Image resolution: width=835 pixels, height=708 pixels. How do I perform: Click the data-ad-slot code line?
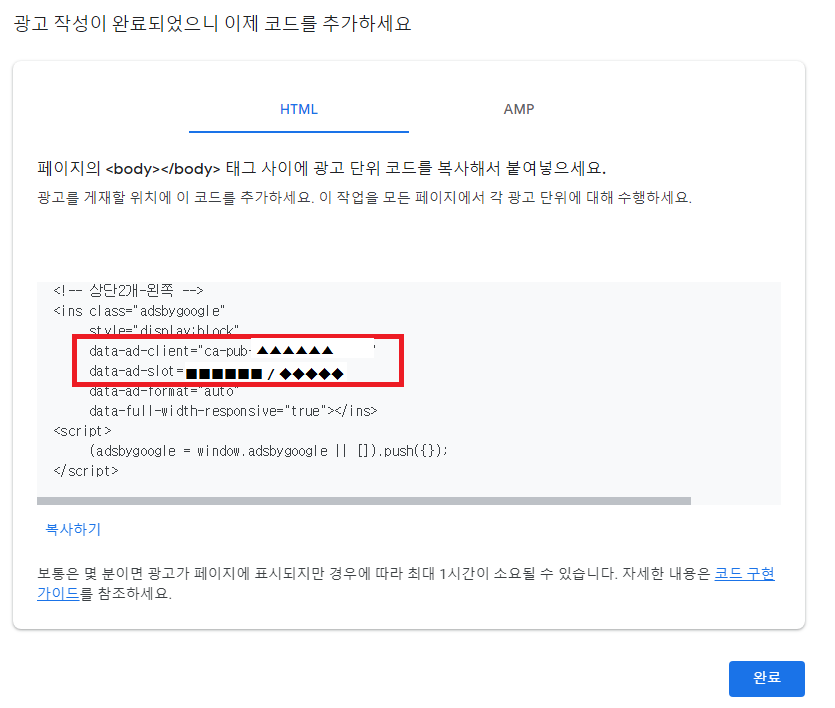pos(216,371)
